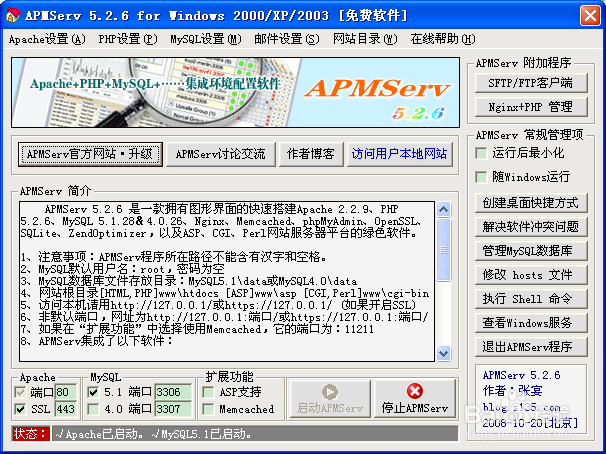Click the APMServ 简介 text area

tap(227, 281)
